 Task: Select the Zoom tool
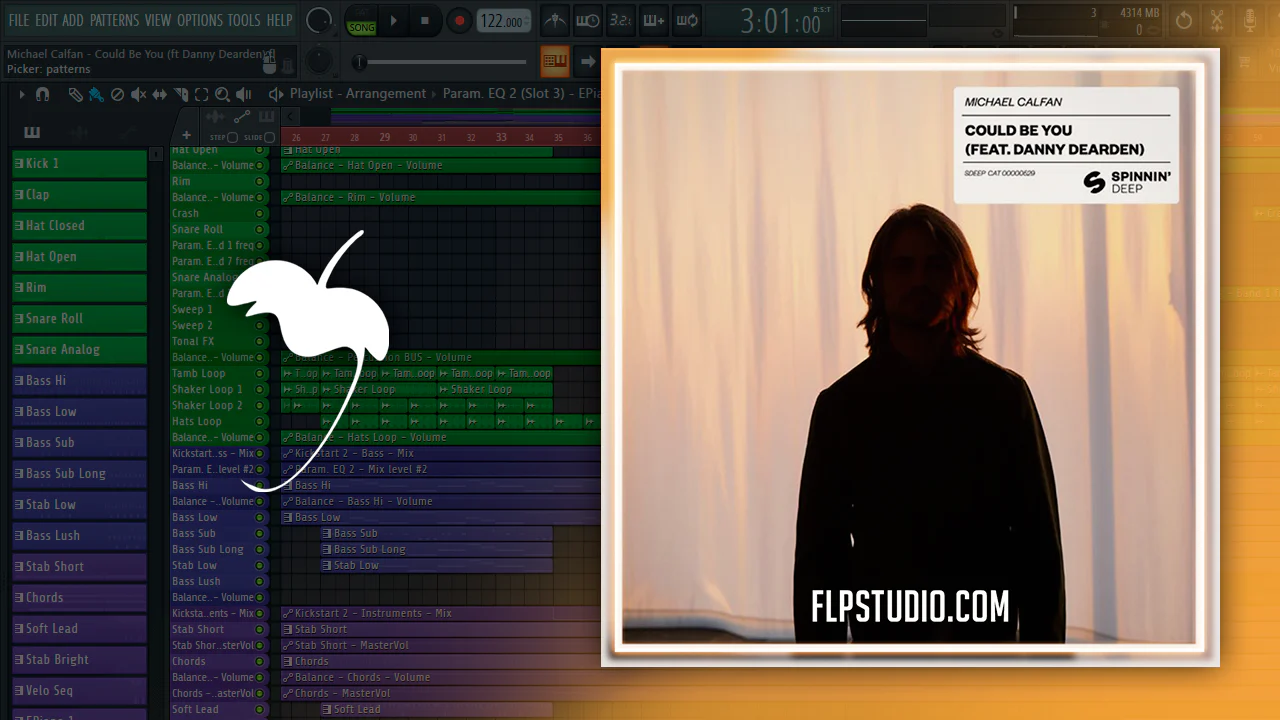pyautogui.click(x=222, y=94)
